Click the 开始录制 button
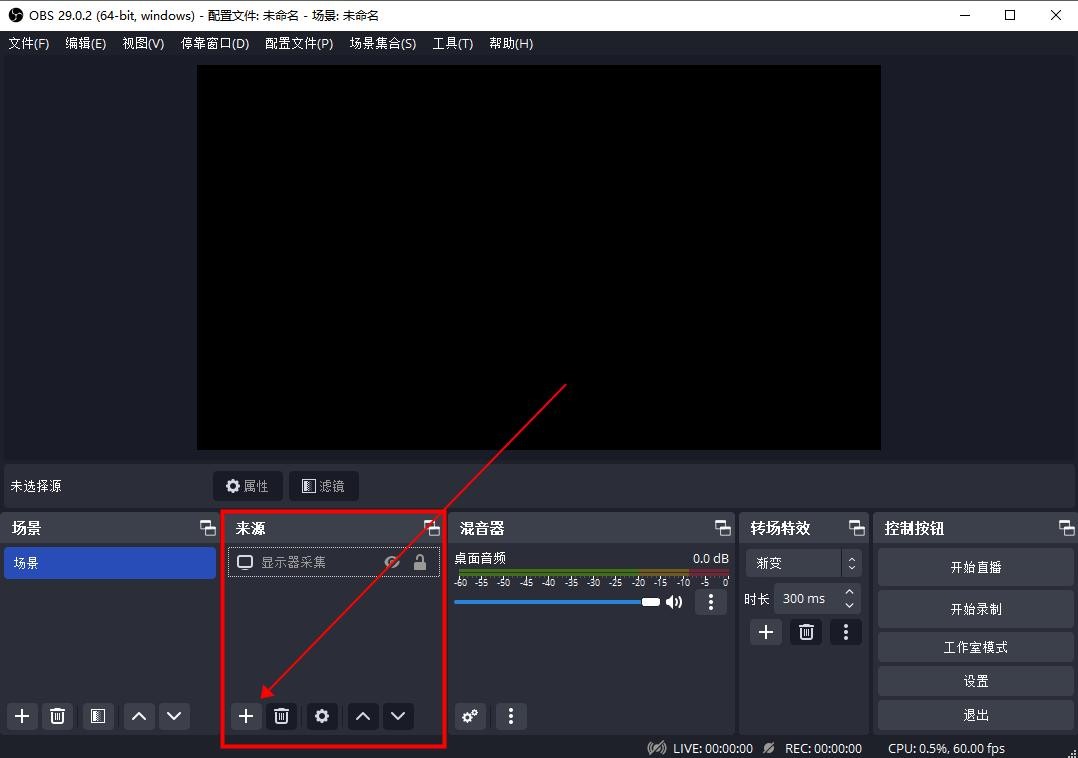 point(975,609)
